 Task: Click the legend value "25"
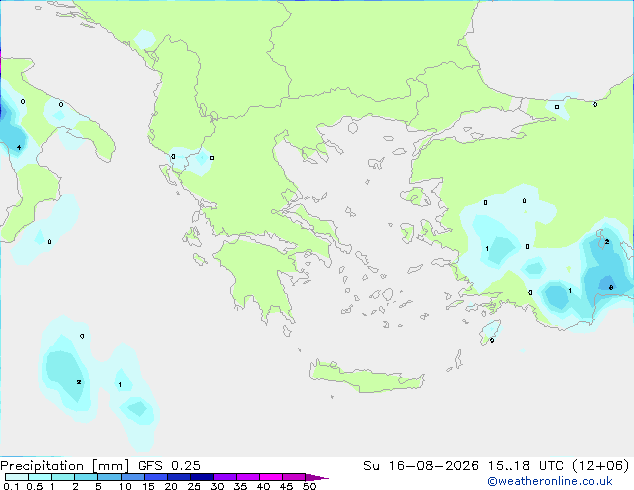[x=194, y=486]
